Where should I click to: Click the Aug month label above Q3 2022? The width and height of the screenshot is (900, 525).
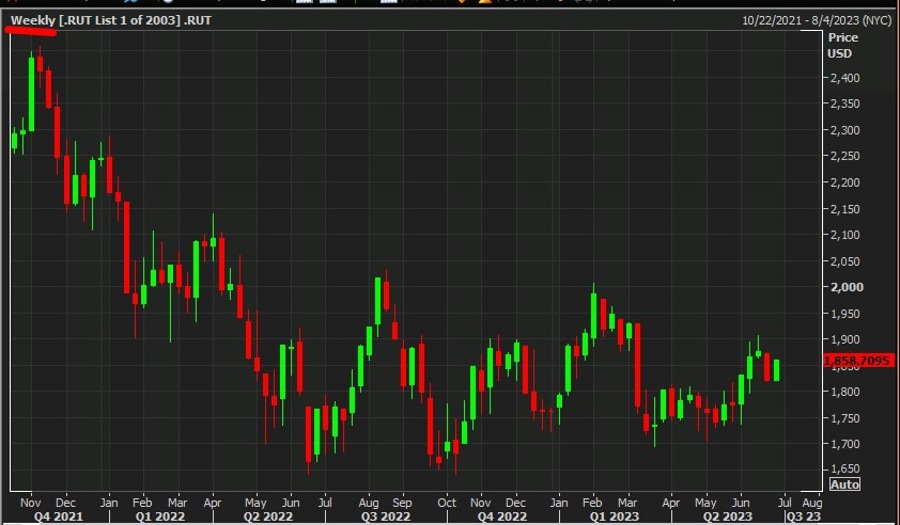[x=368, y=503]
